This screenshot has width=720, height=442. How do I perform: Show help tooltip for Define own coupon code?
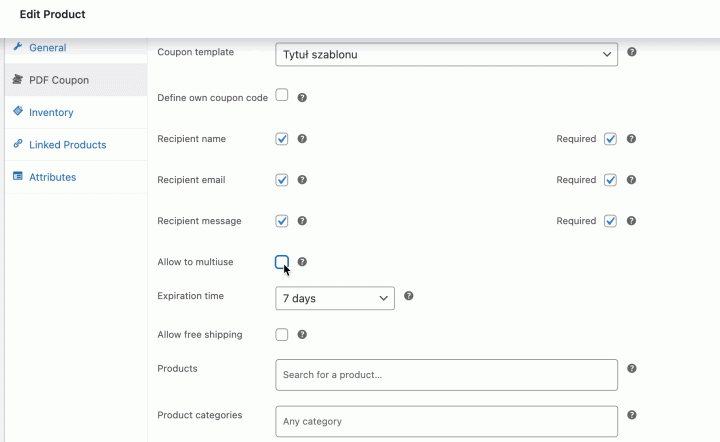click(302, 98)
